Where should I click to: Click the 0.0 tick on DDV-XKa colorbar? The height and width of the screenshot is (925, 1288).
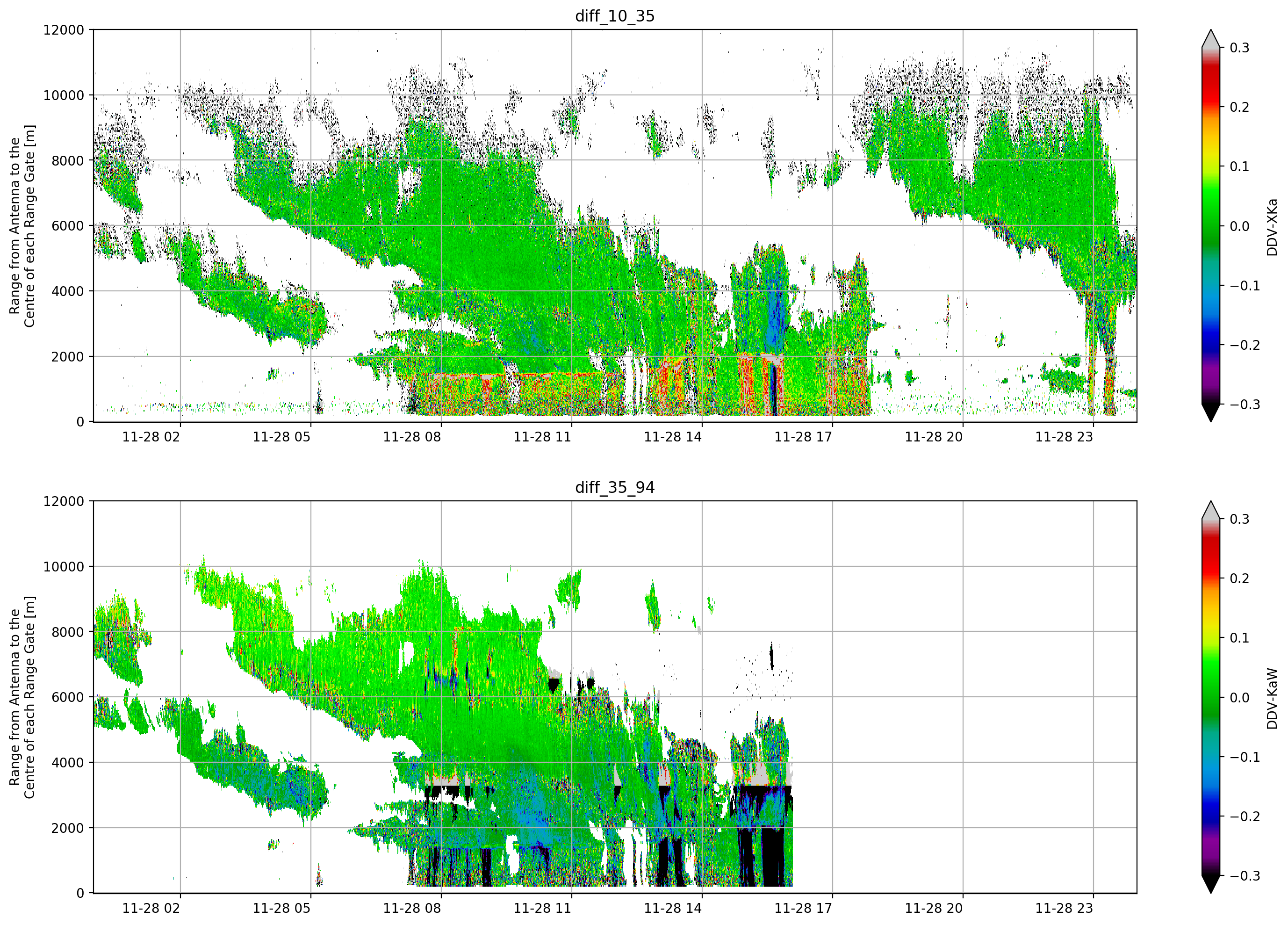pyautogui.click(x=1240, y=227)
